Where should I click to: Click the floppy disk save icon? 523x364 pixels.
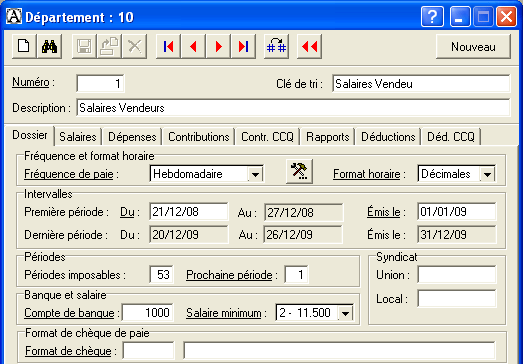click(x=84, y=46)
